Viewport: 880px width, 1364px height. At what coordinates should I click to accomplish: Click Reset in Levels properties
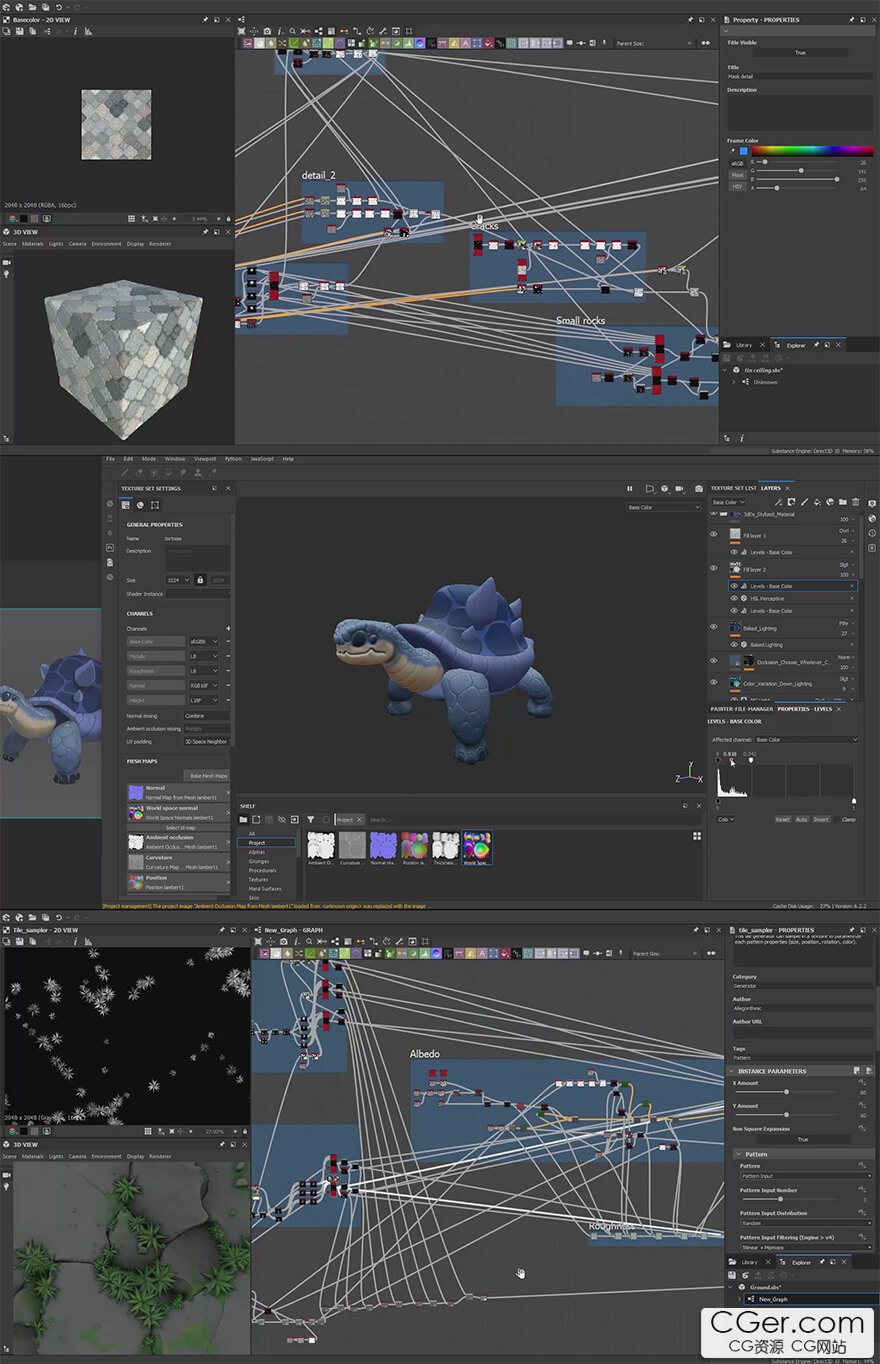coord(783,819)
